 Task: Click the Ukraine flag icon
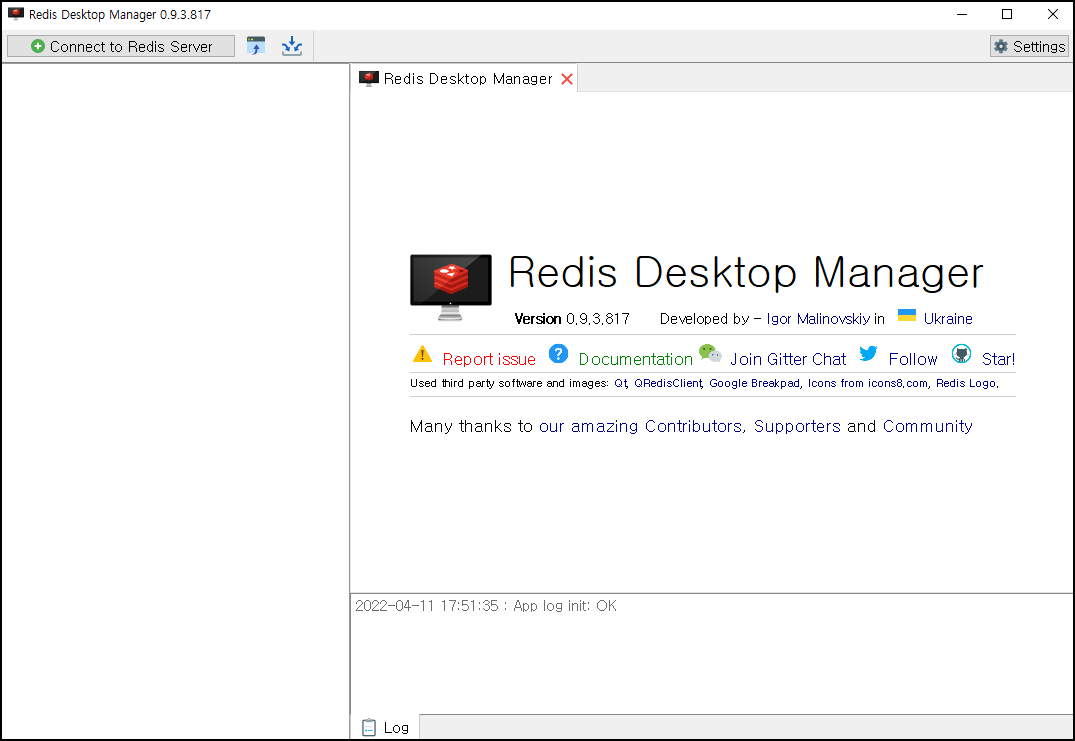point(907,315)
